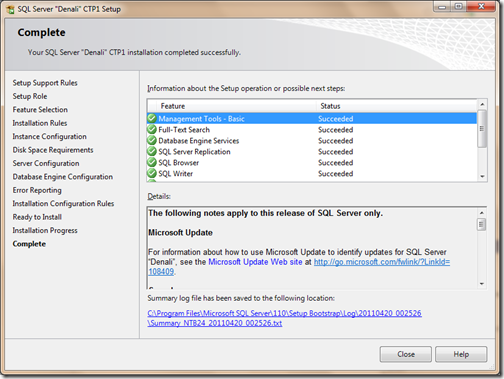Click green check icon beside SQL Writer
Viewport: 504px width, 379px height.
[x=152, y=173]
